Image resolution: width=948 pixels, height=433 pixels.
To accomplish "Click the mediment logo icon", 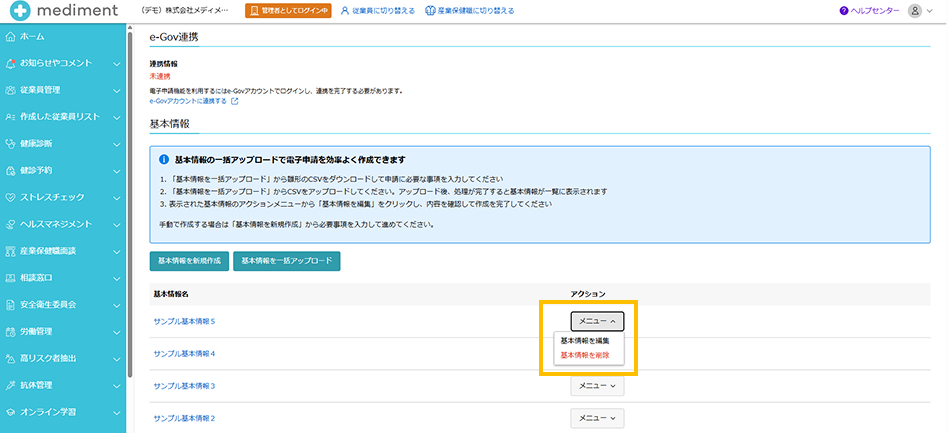I will pos(18,11).
